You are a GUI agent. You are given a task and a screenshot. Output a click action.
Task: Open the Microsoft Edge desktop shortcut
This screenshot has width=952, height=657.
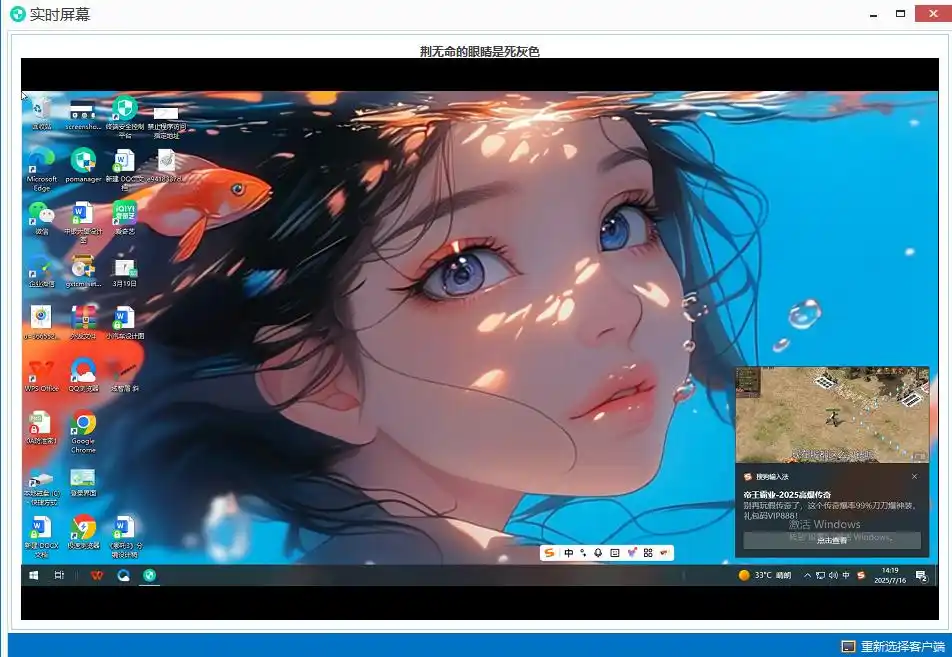(x=41, y=170)
